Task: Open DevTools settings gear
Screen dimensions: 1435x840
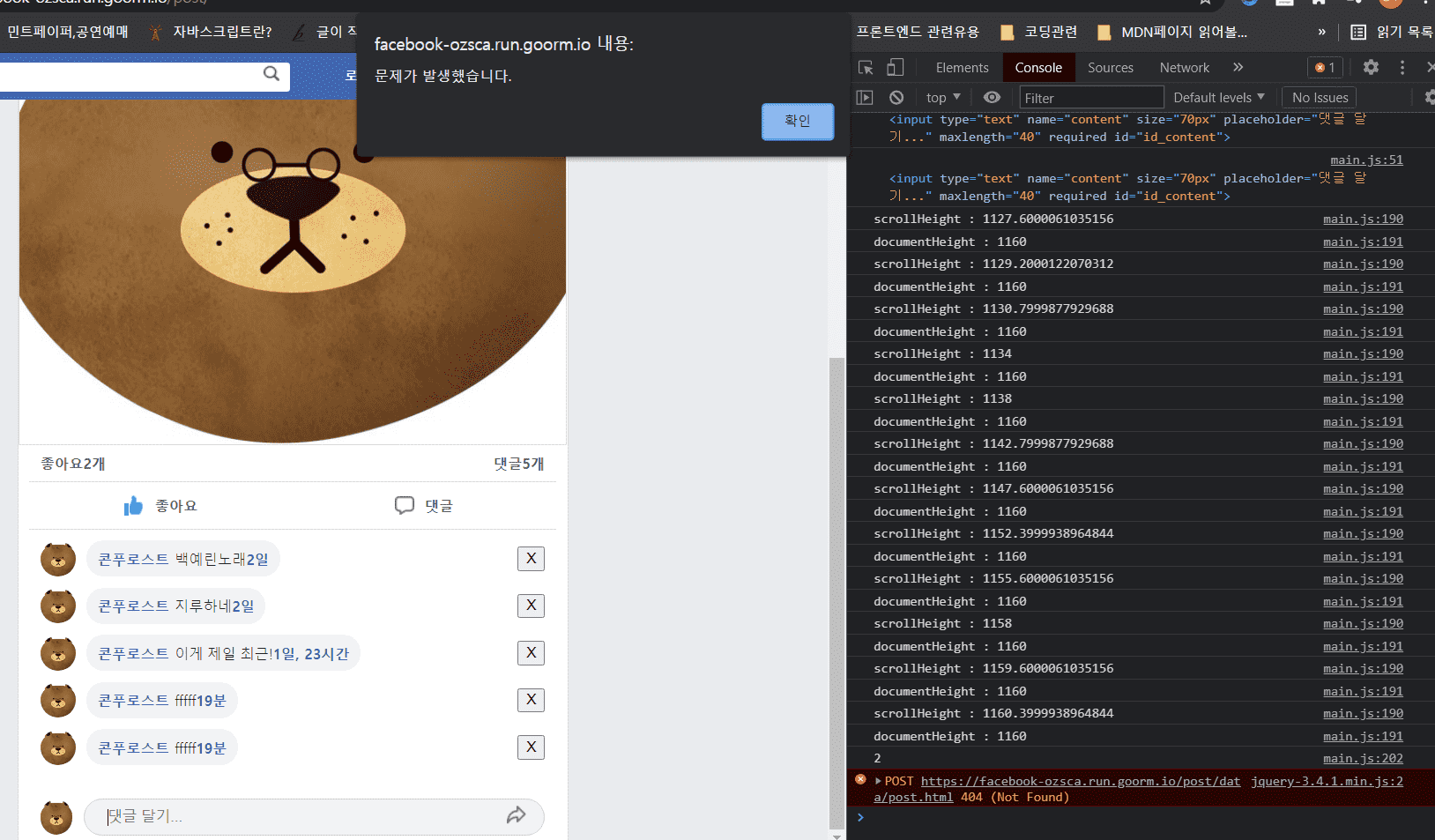Action: 1371,67
